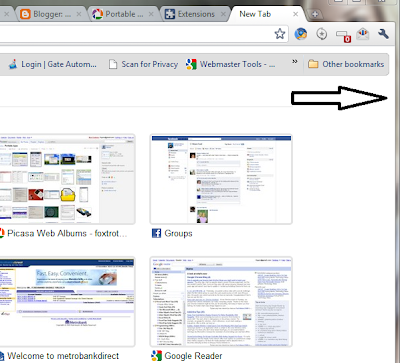400x363 pixels.
Task: Click the puzzle piece Extensions favicon
Action: pyautogui.click(x=170, y=14)
